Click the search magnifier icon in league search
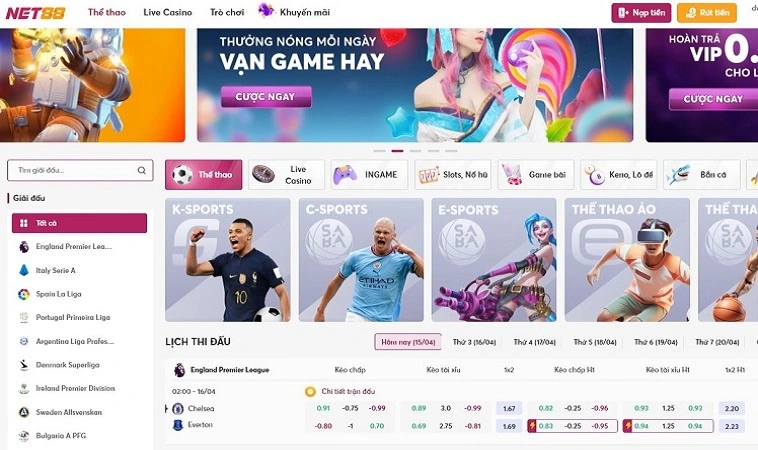The image size is (758, 450). point(142,170)
